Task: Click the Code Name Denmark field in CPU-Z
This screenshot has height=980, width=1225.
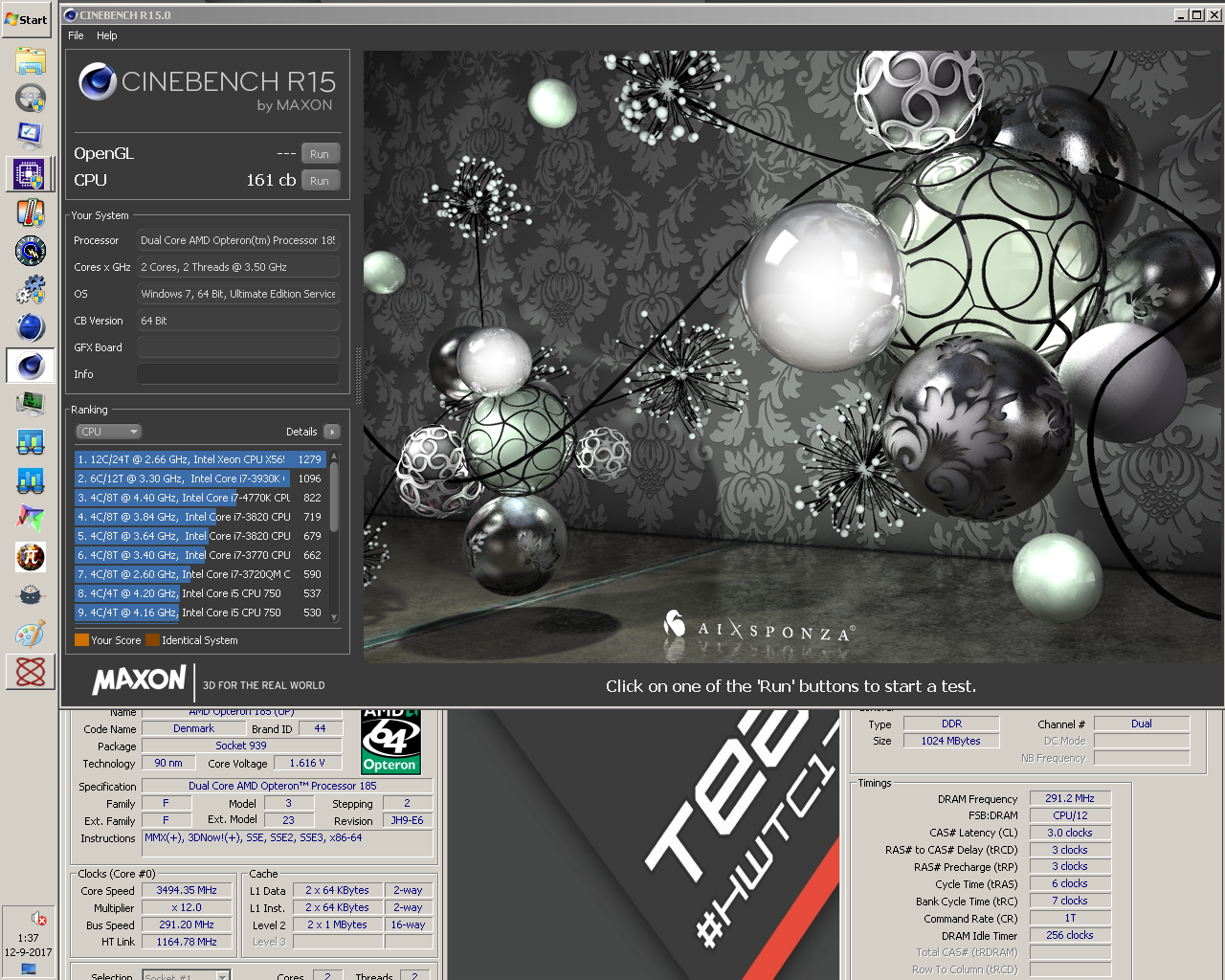Action: click(194, 728)
